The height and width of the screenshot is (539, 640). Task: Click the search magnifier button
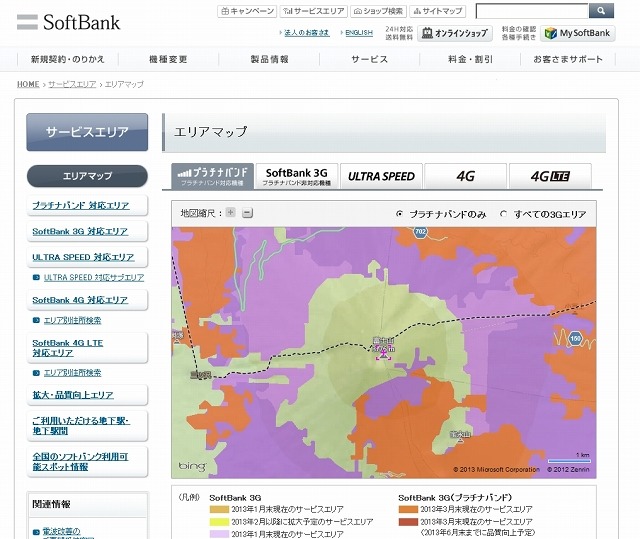[601, 11]
